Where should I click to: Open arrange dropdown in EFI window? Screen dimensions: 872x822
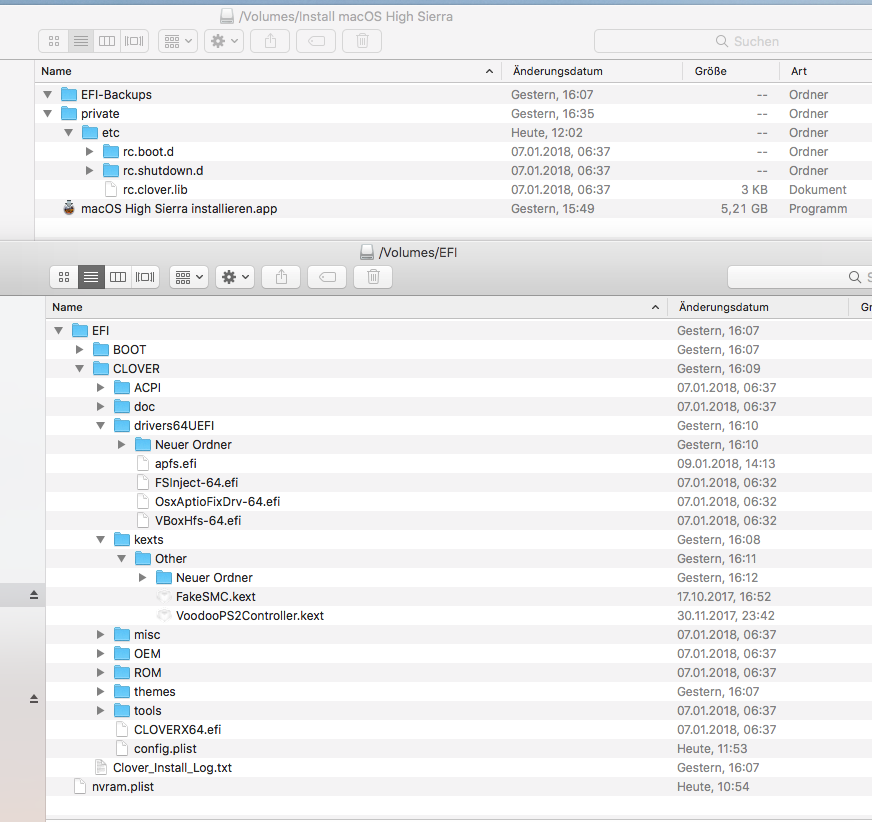click(x=189, y=277)
